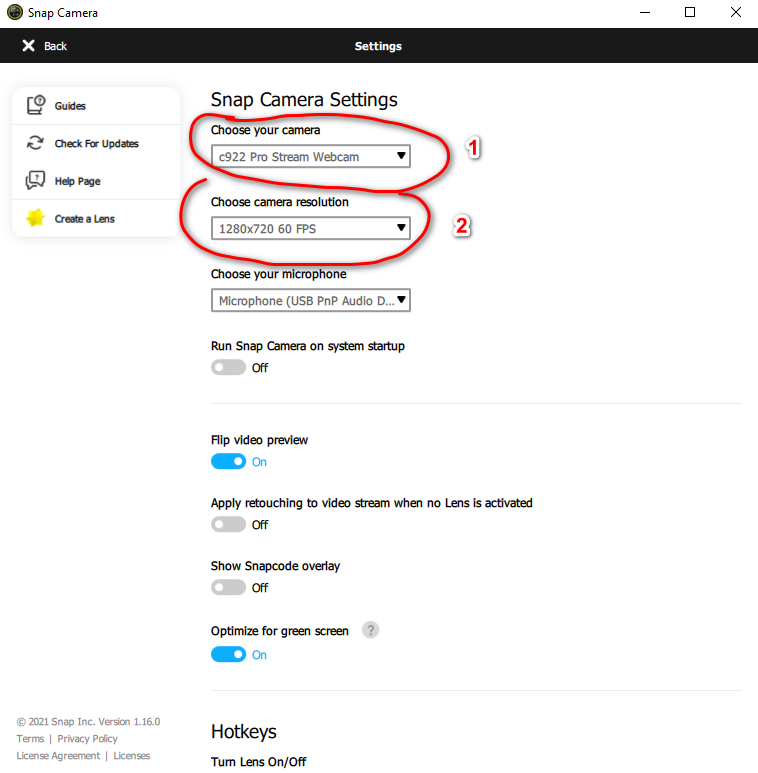Close the Snap Camera window
Image resolution: width=758 pixels, height=773 pixels.
735,12
